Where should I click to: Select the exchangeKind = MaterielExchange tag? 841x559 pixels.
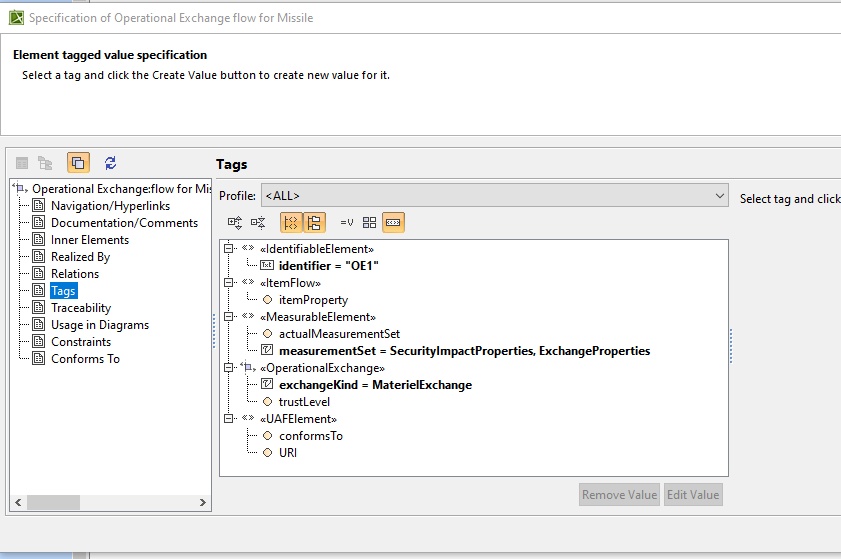coord(375,385)
